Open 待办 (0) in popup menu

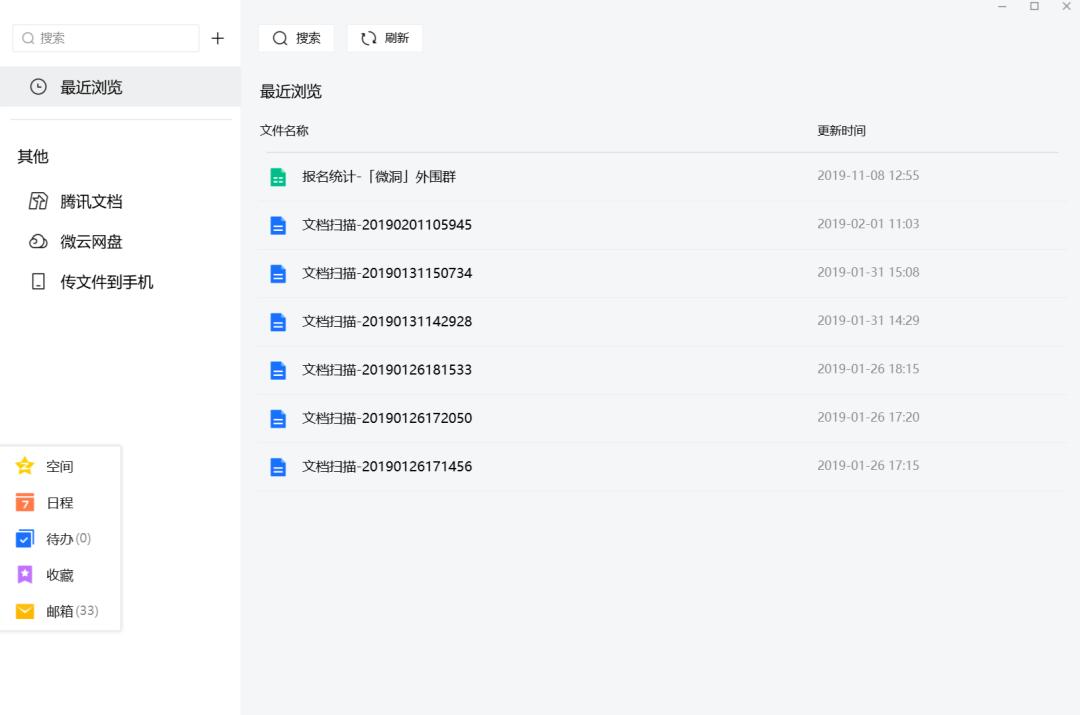[x=61, y=538]
